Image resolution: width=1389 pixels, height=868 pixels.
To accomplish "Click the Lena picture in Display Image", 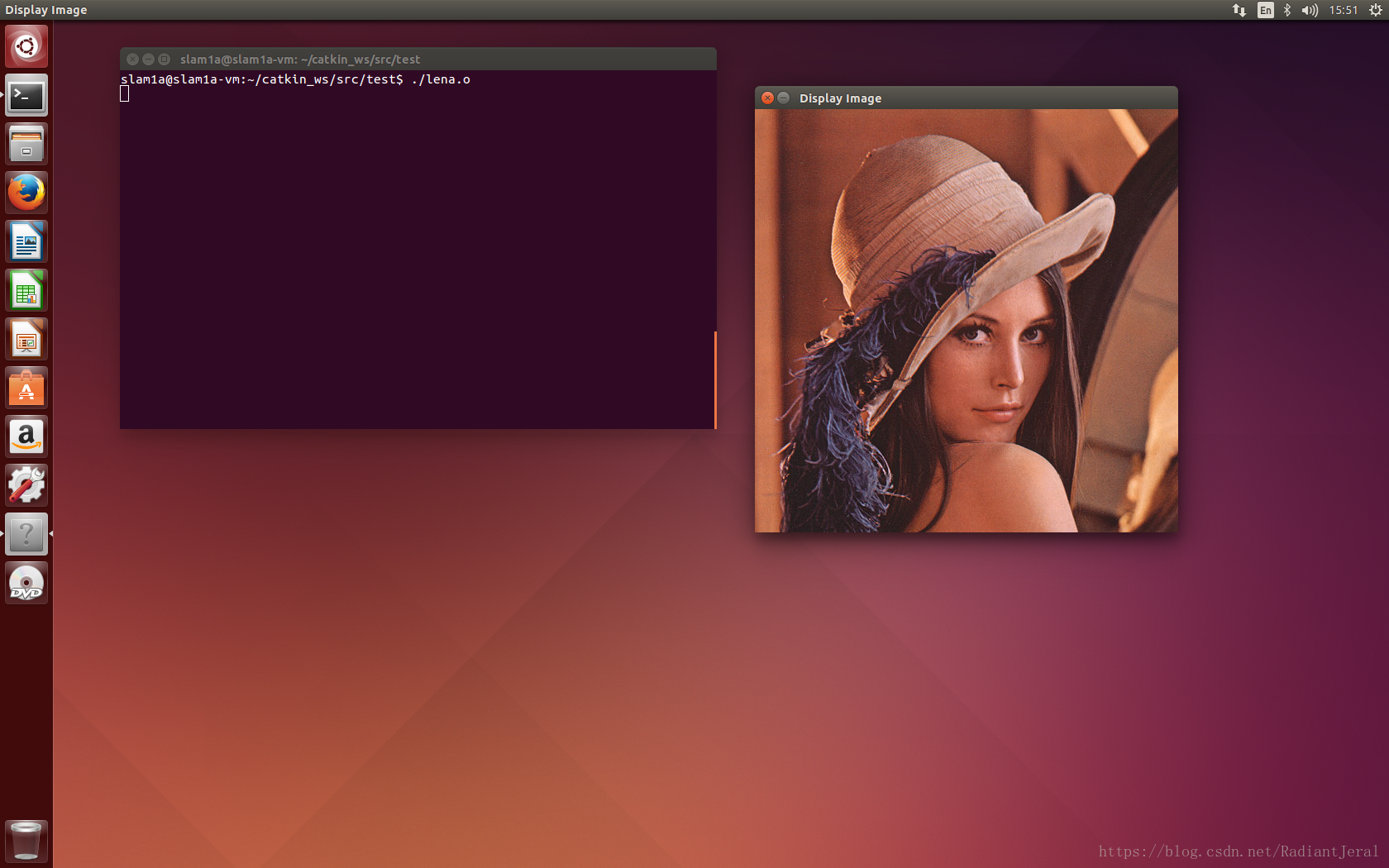I will [x=966, y=321].
